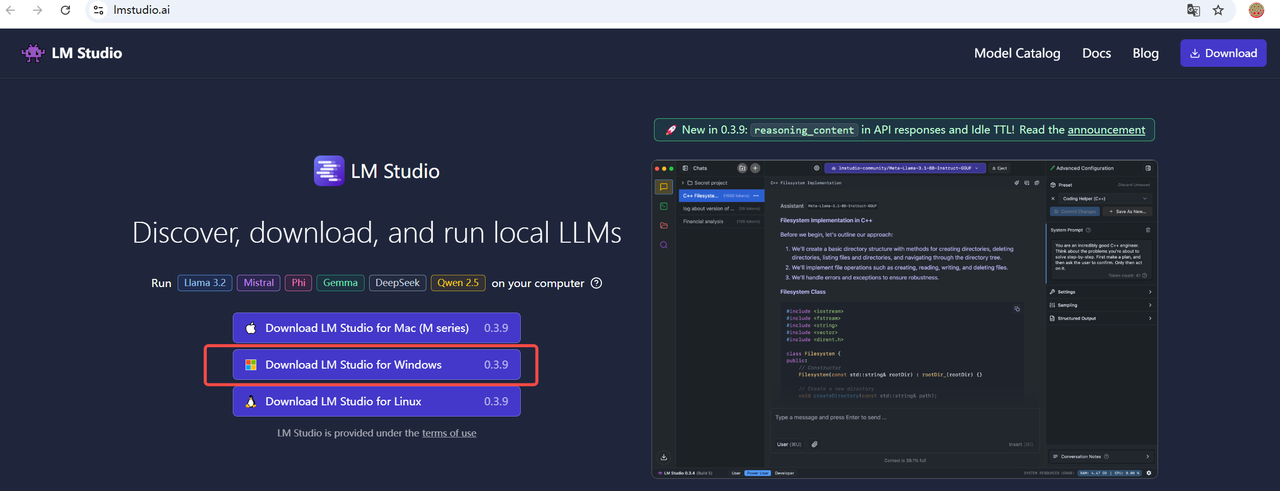1280x491 pixels.
Task: Click paperclip attachment icon in preview
Action: pyautogui.click(x=814, y=444)
